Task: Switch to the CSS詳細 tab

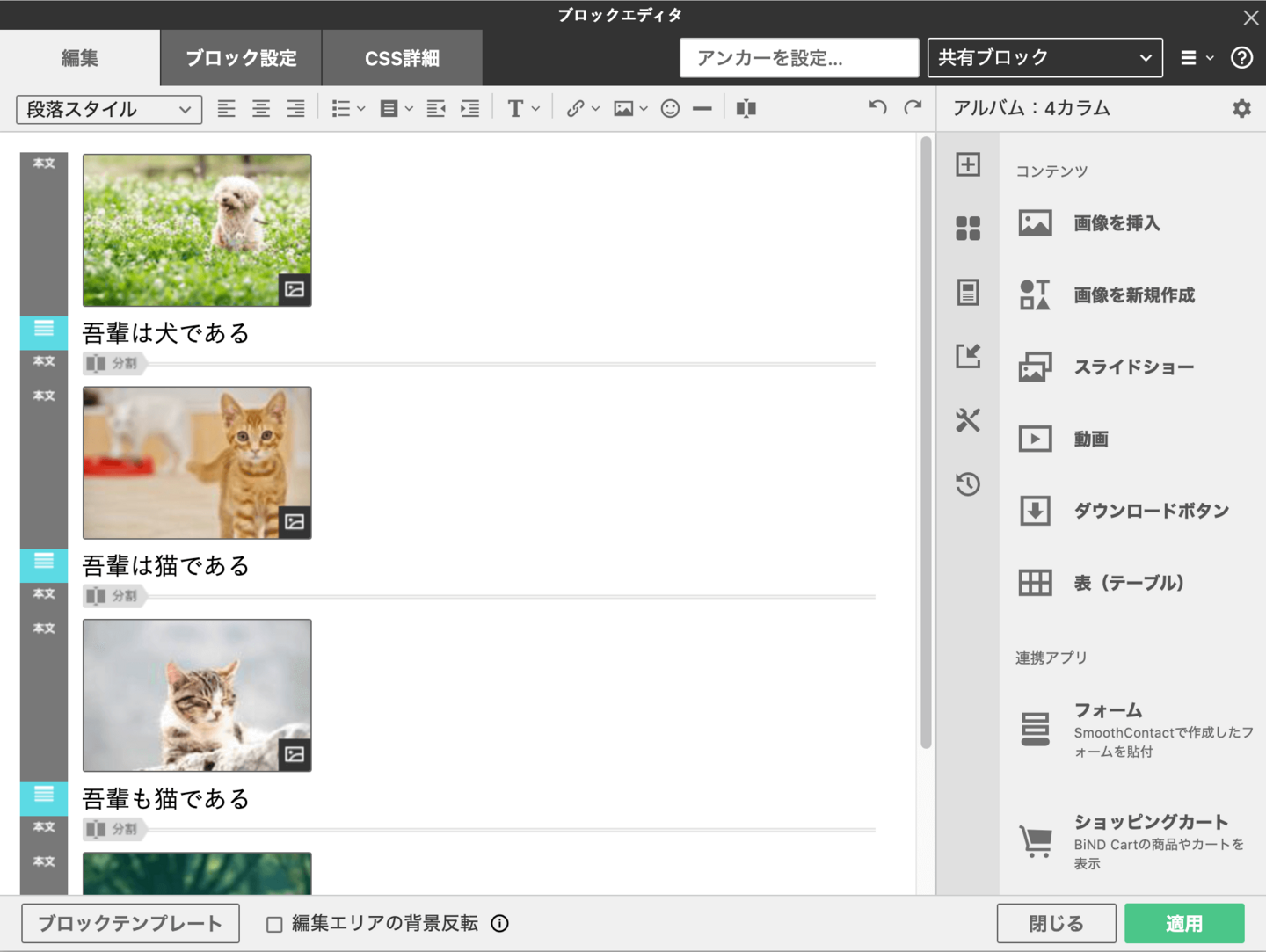Action: [402, 58]
